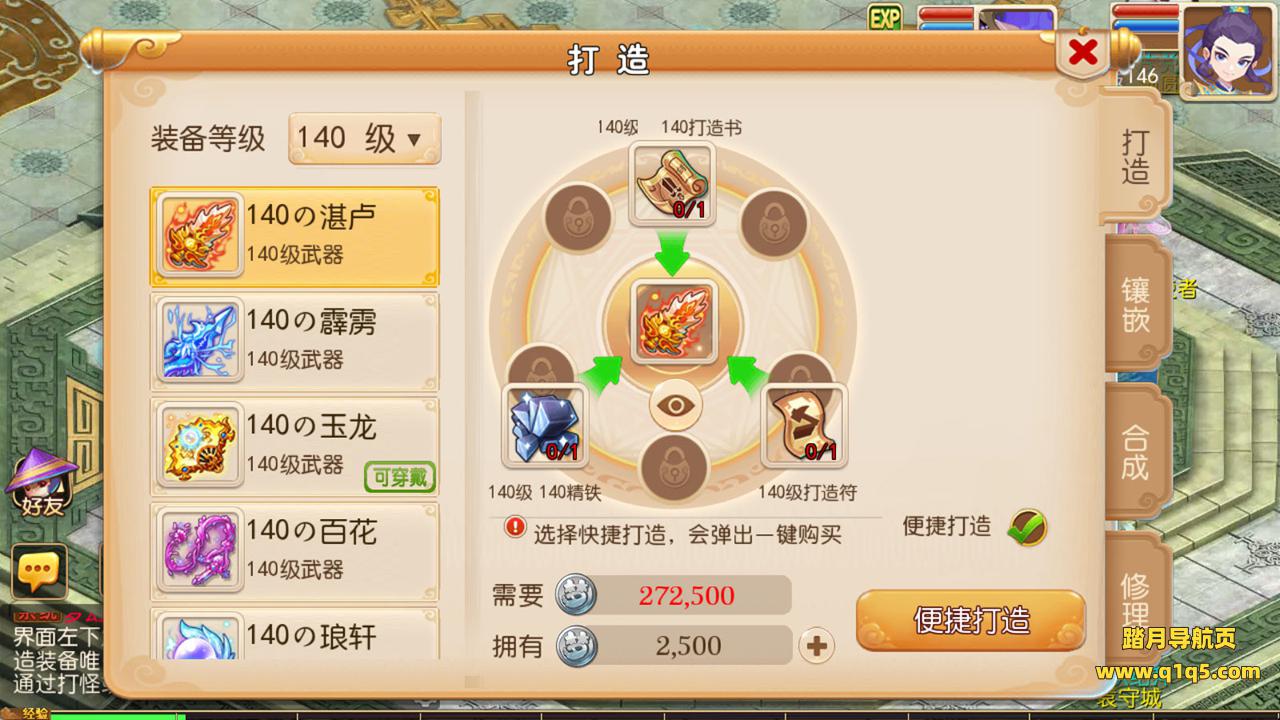Select the 140の玉龙 list entry

click(x=295, y=446)
